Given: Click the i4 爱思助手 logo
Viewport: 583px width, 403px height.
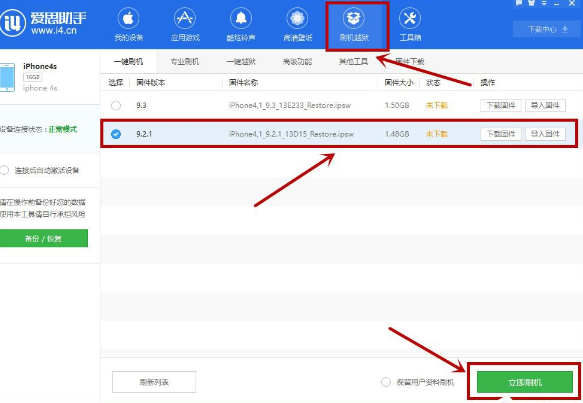Looking at the screenshot, I should pyautogui.click(x=43, y=23).
